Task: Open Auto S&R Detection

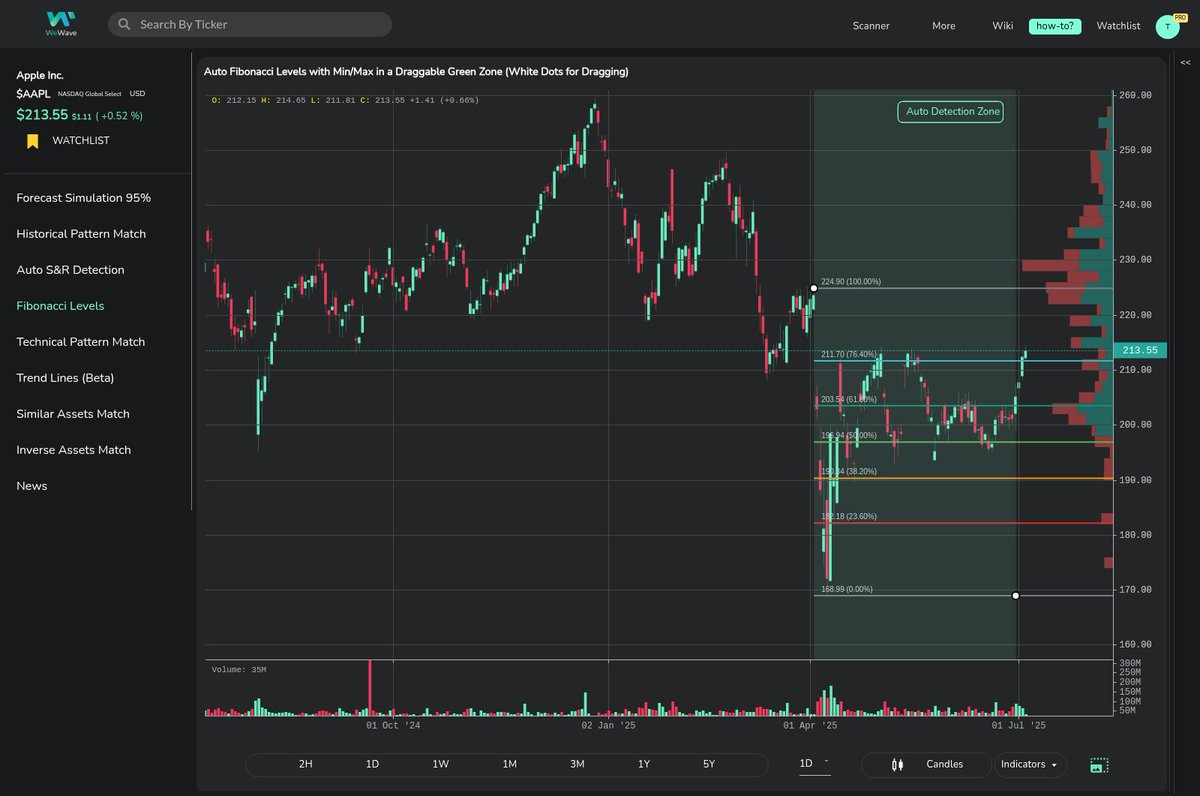Action: tap(70, 270)
